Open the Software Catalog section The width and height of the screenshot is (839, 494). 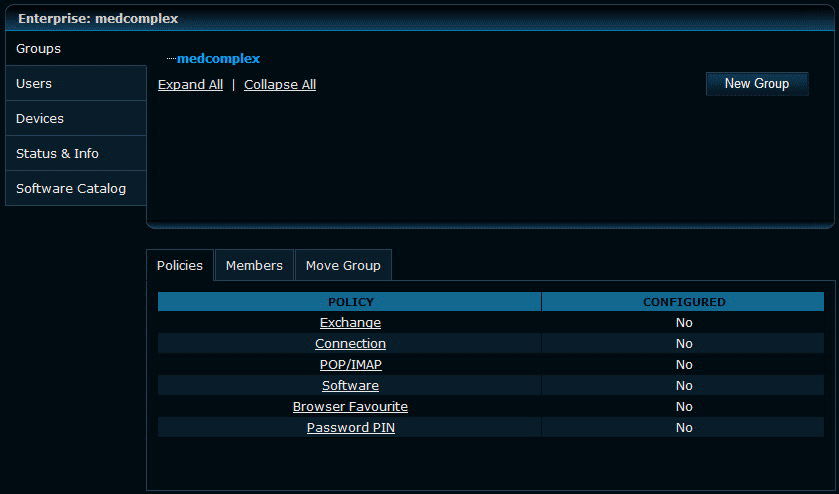coord(75,189)
